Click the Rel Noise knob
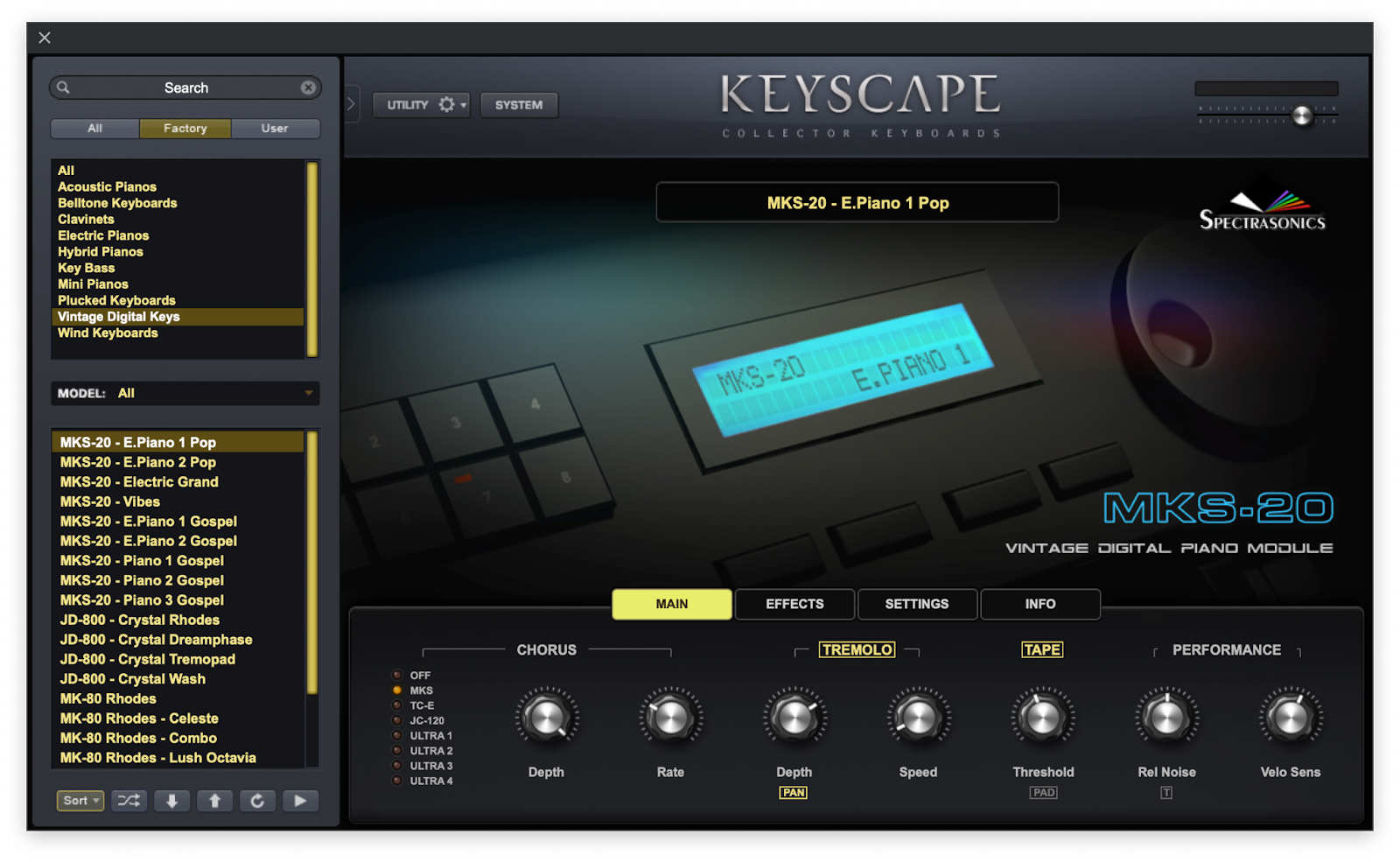1400x862 pixels. click(x=1167, y=718)
